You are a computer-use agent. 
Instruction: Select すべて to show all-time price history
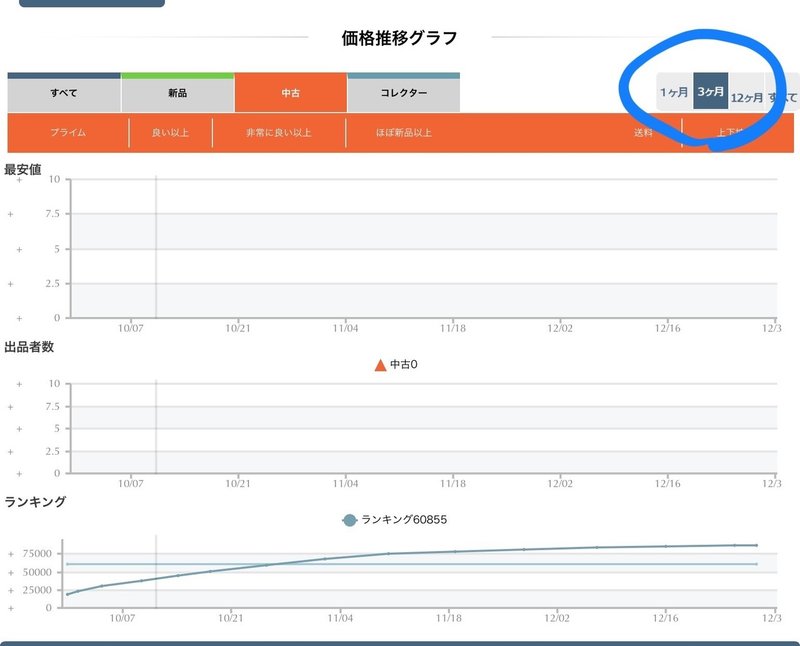(x=783, y=93)
